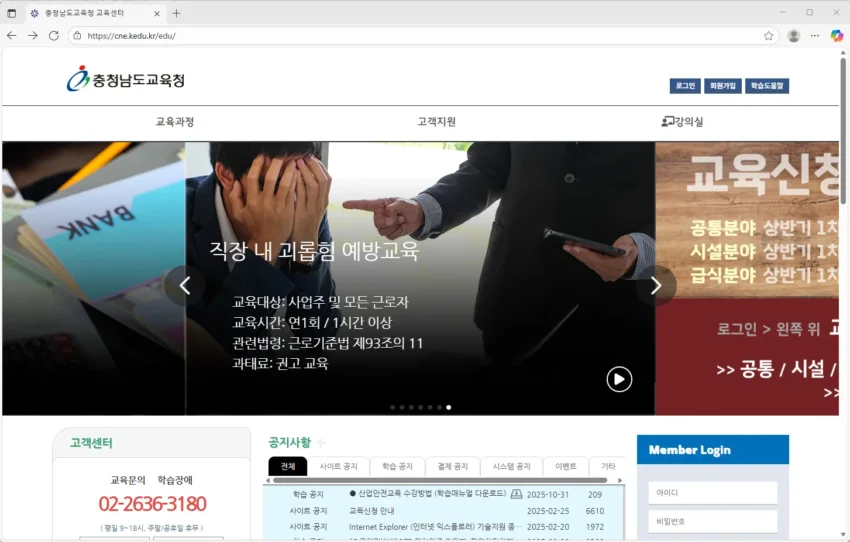850x542 pixels.
Task: Click the 로그인 button
Action: click(x=685, y=86)
